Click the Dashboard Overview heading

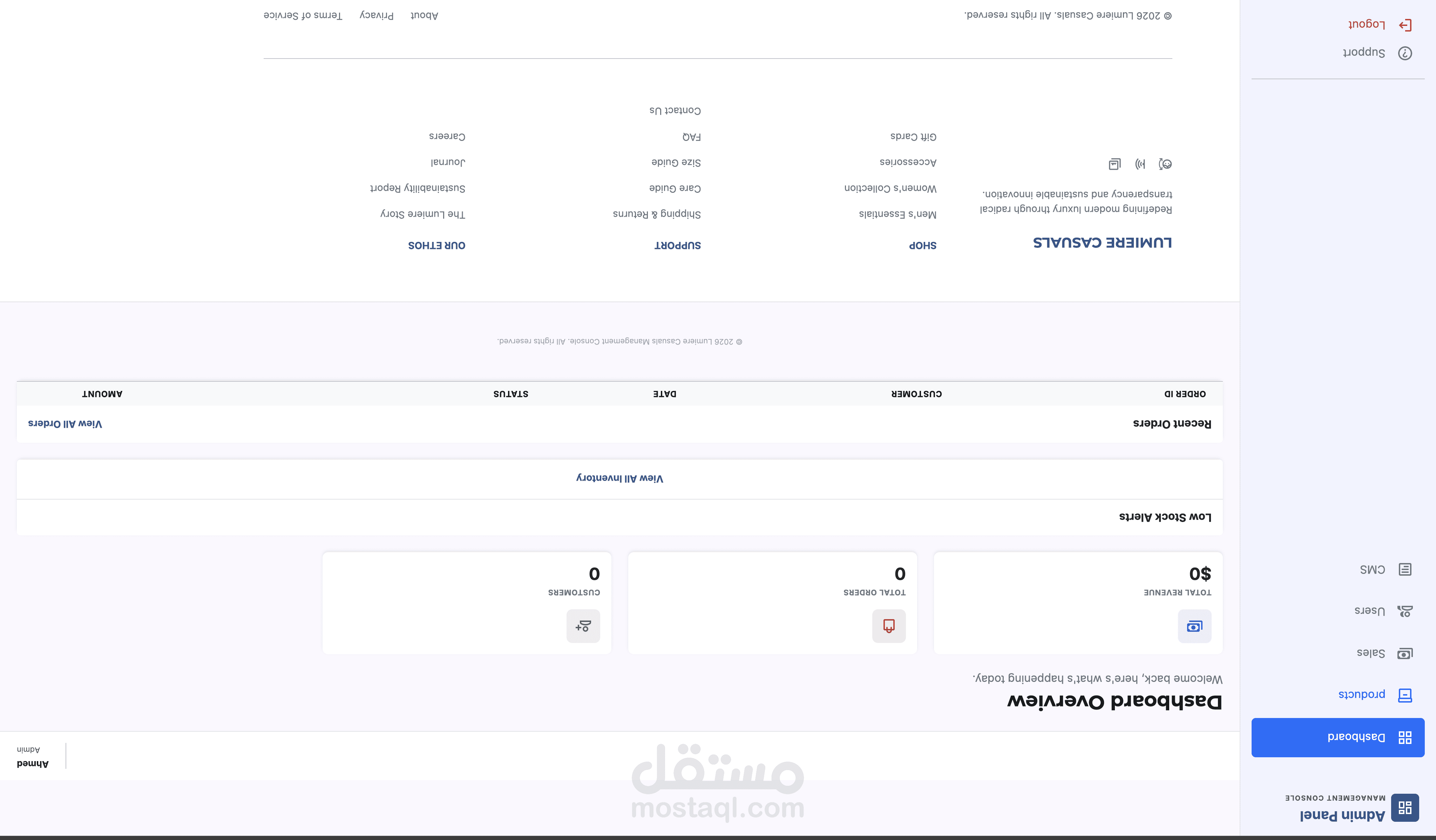coord(1115,702)
